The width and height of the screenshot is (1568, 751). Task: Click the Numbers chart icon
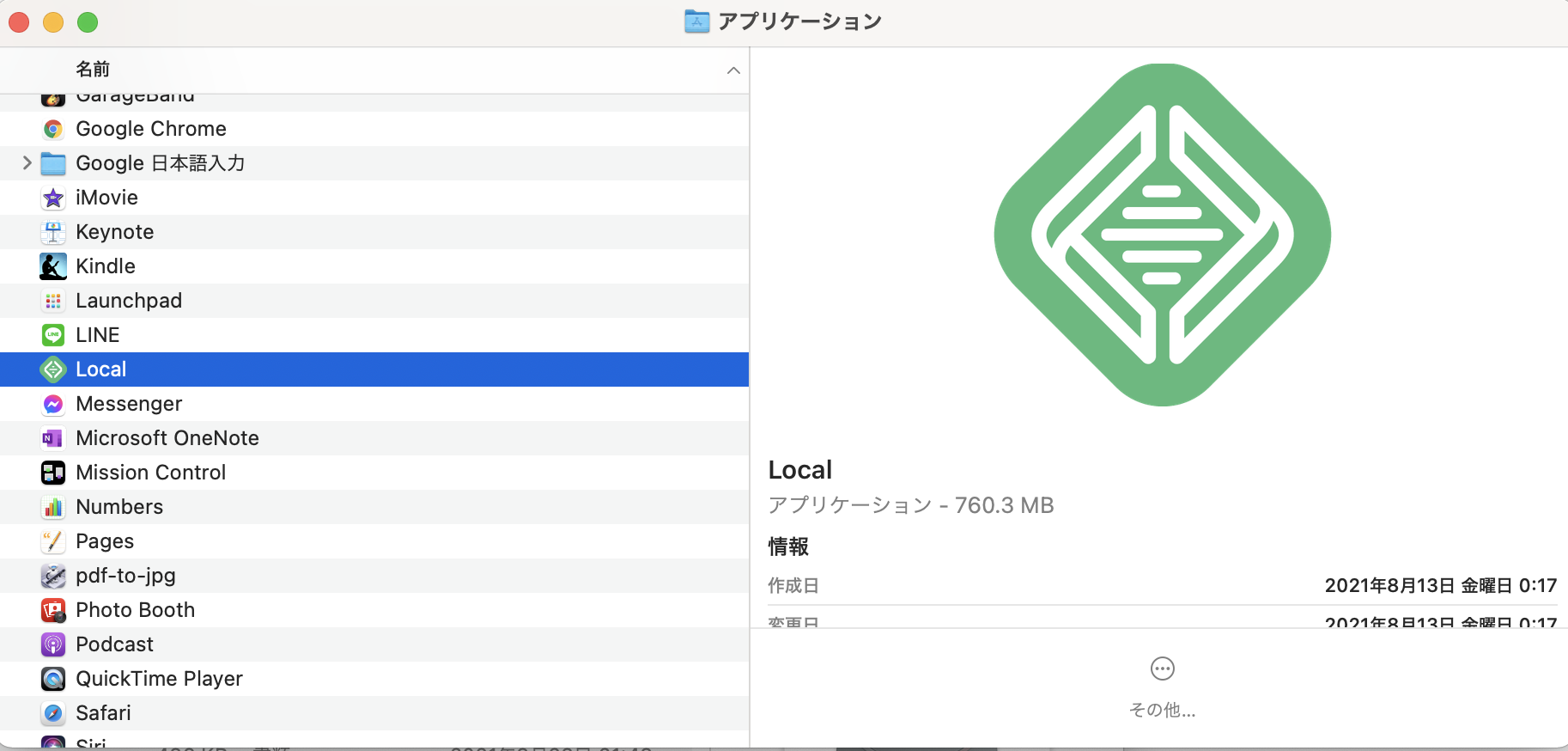pos(53,507)
